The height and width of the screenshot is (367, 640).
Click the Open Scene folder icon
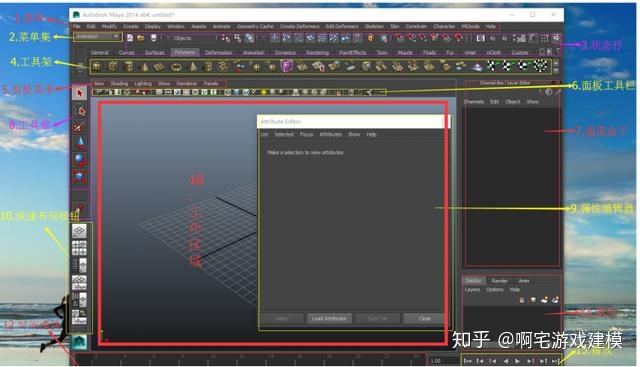(141, 38)
